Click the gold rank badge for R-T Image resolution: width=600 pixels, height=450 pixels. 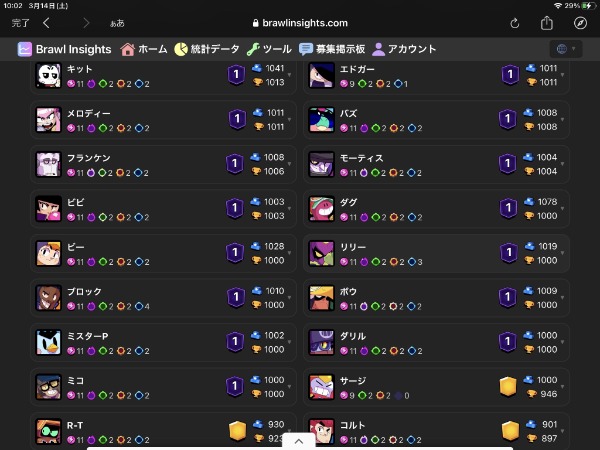coord(237,431)
